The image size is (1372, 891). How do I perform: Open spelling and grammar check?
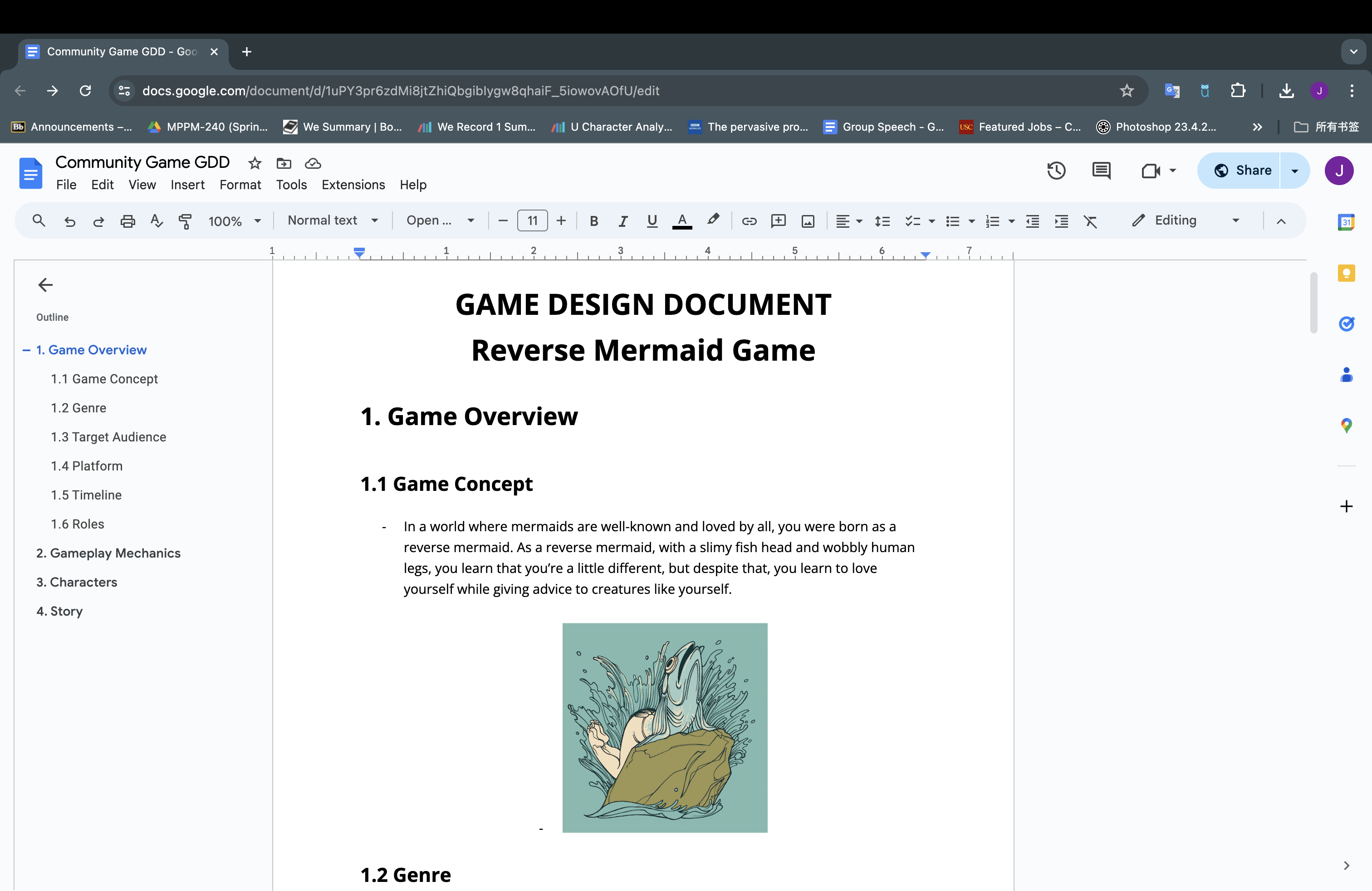pyautogui.click(x=156, y=221)
